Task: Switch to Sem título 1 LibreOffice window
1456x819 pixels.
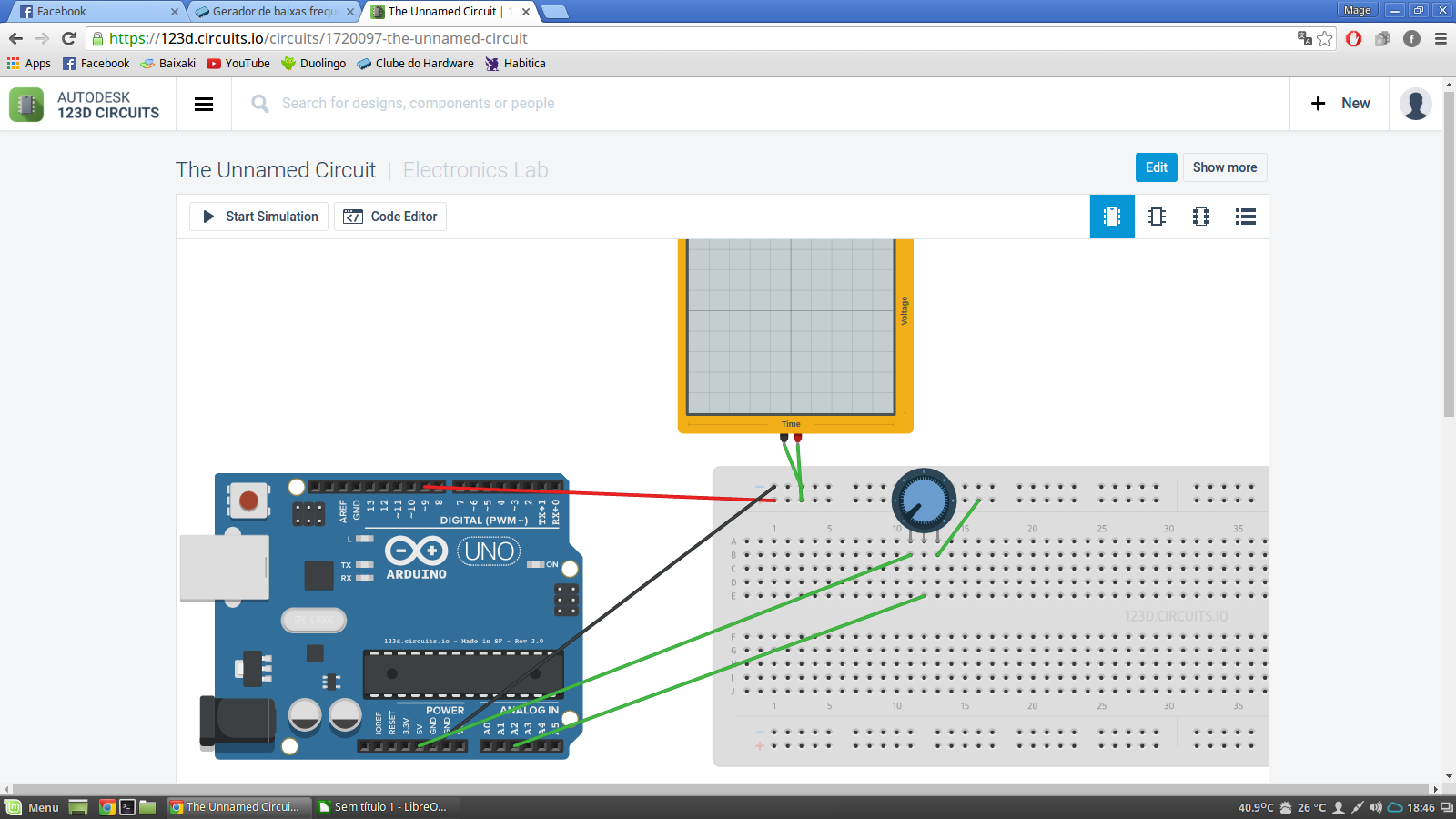Action: 383,807
